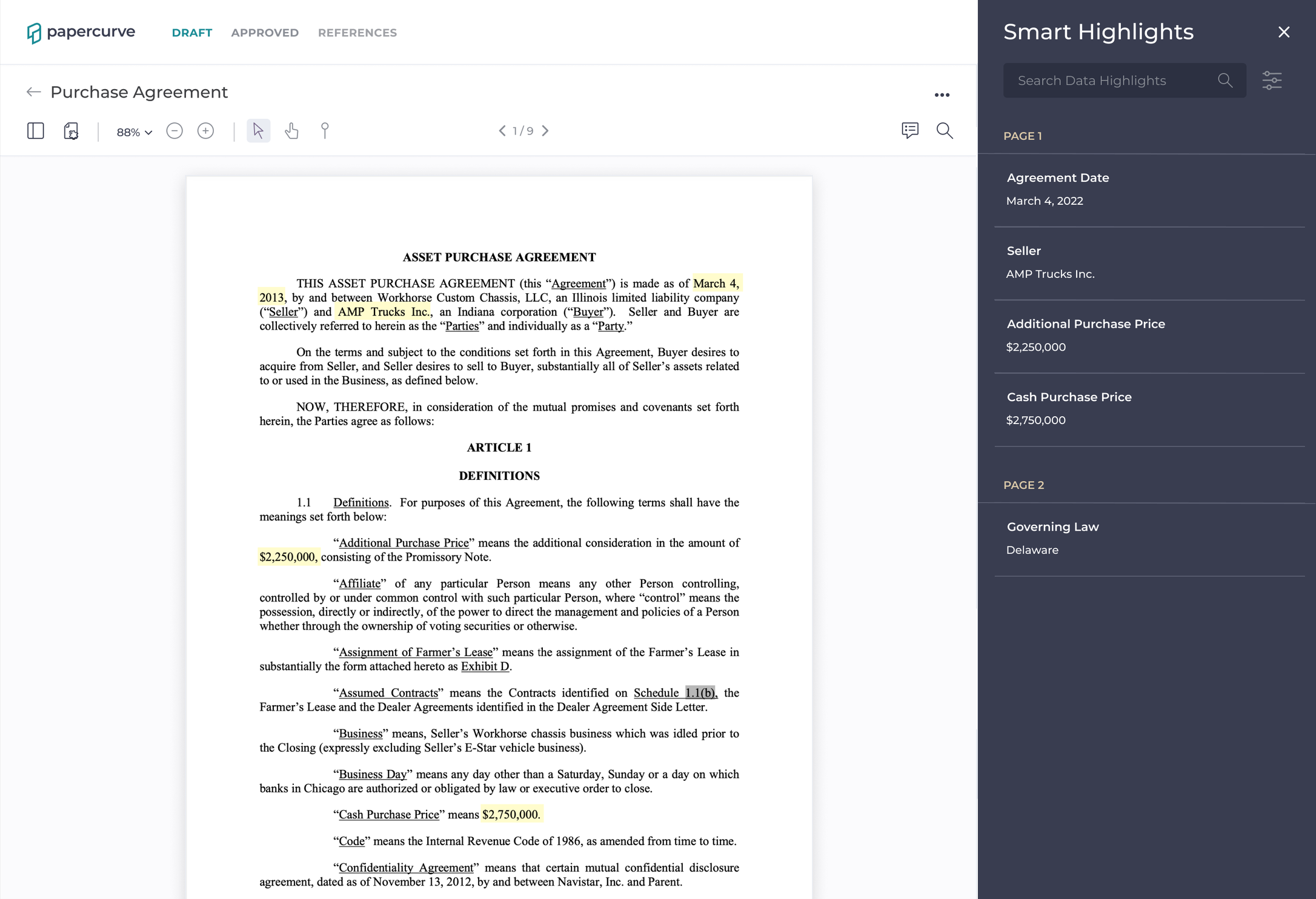Open the zoom level dropdown at 88%
This screenshot has width=1316, height=899.
(x=133, y=131)
